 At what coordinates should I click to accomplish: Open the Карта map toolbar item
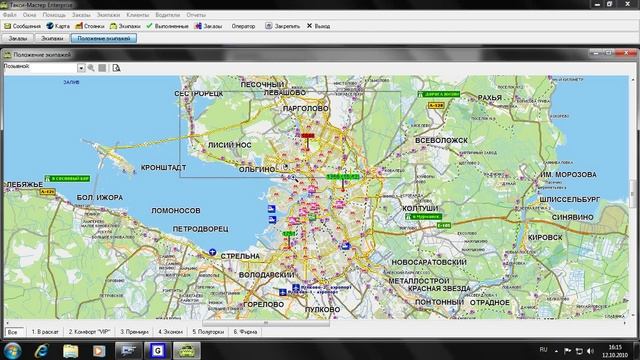[58, 26]
